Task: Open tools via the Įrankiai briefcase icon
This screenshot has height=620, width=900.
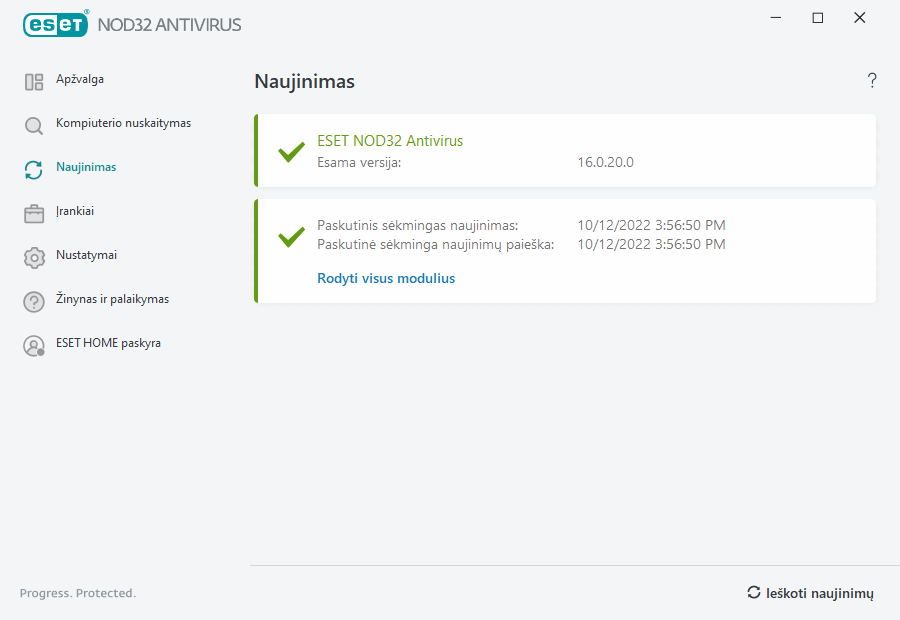Action: click(34, 214)
